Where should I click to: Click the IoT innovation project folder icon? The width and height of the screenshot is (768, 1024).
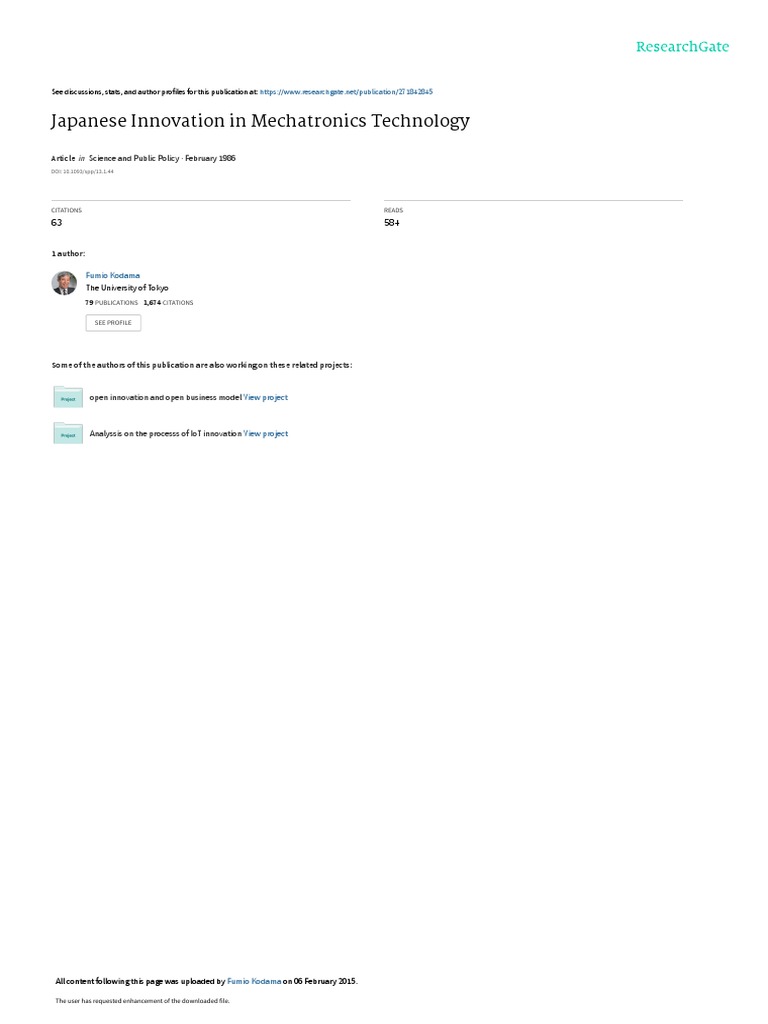(x=68, y=433)
